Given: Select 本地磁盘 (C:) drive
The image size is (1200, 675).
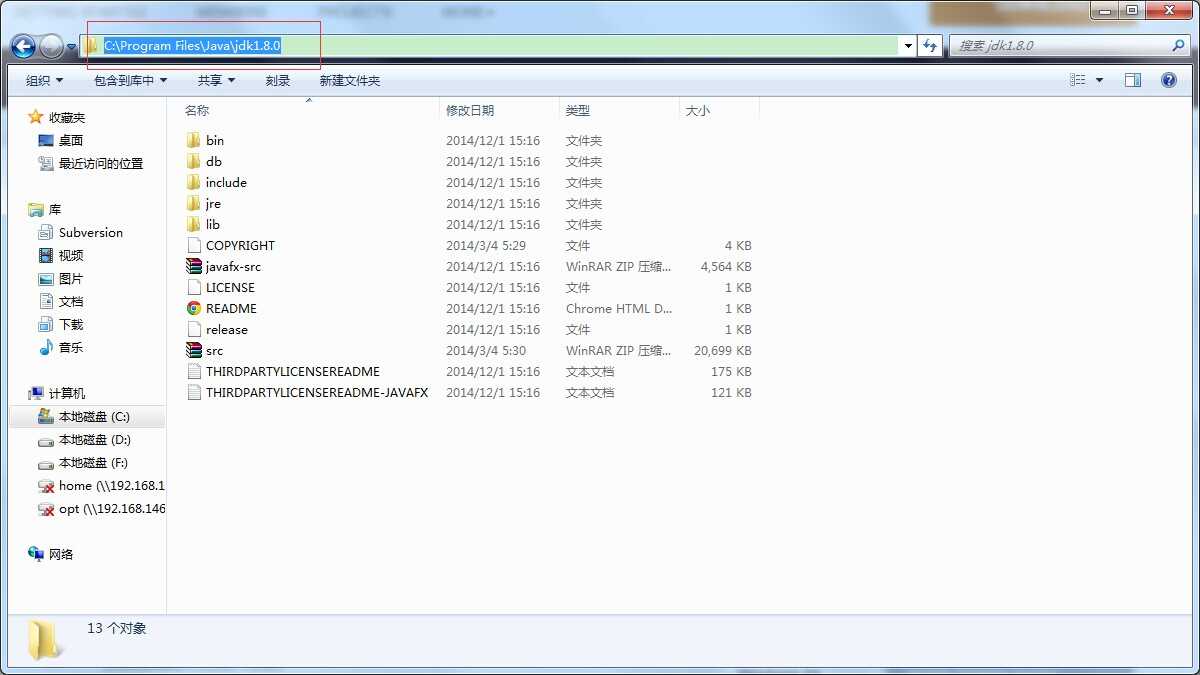Looking at the screenshot, I should coord(94,416).
